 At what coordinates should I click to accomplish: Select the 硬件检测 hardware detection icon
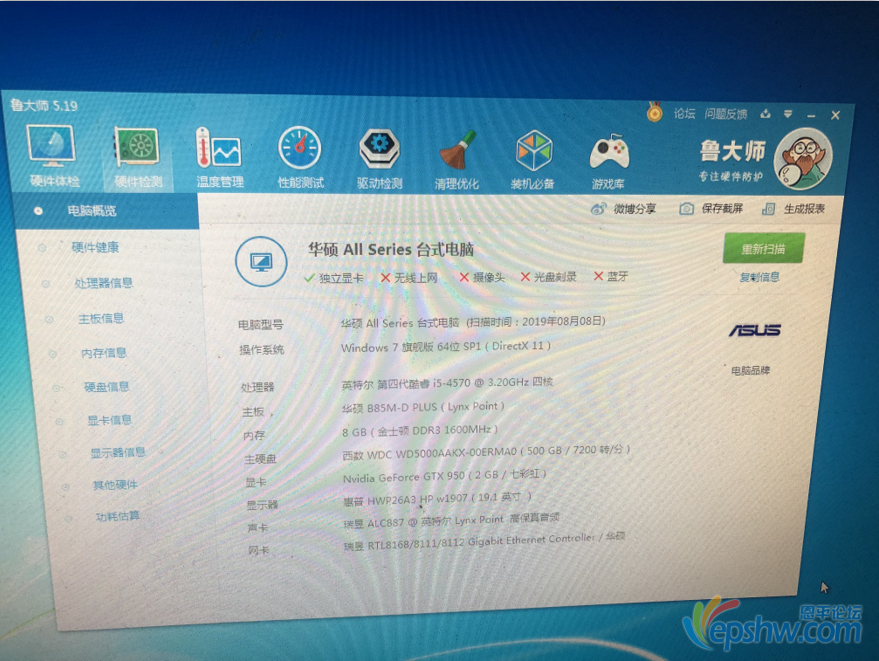pos(138,157)
